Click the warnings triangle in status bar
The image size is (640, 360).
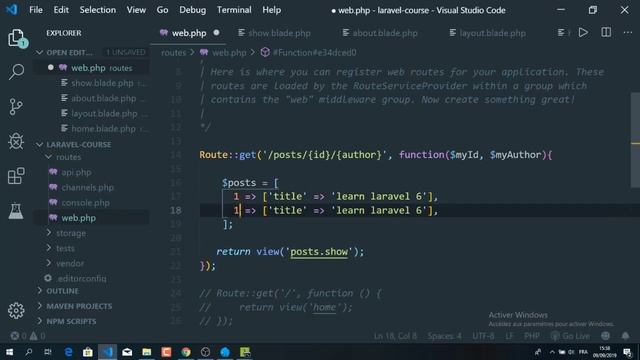(x=33, y=336)
